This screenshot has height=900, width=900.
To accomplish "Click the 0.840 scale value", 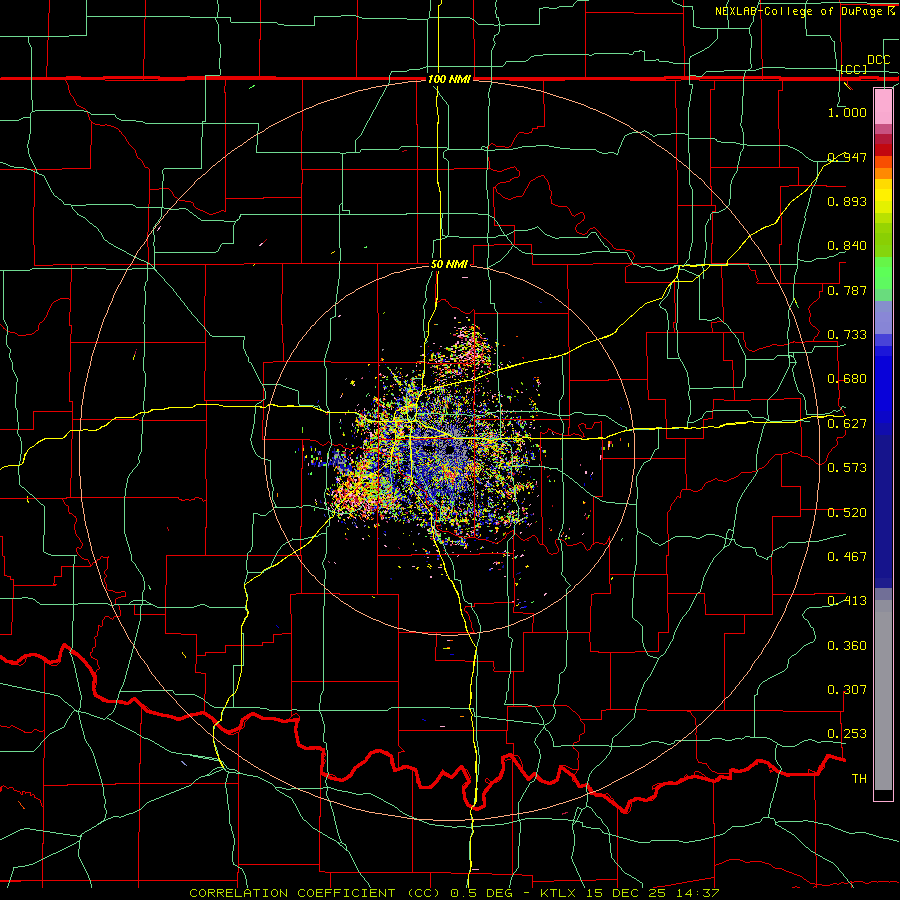I will 847,246.
